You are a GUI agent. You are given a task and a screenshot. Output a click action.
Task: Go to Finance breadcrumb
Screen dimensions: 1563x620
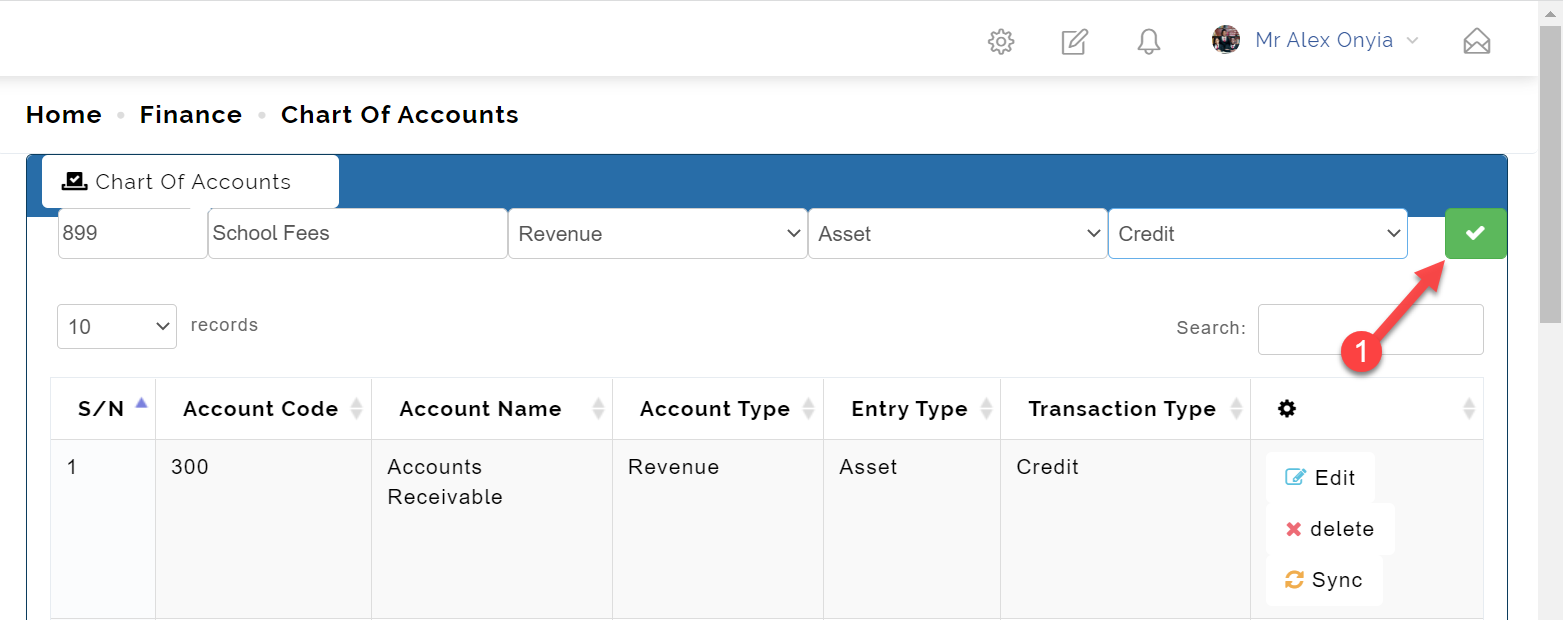191,115
